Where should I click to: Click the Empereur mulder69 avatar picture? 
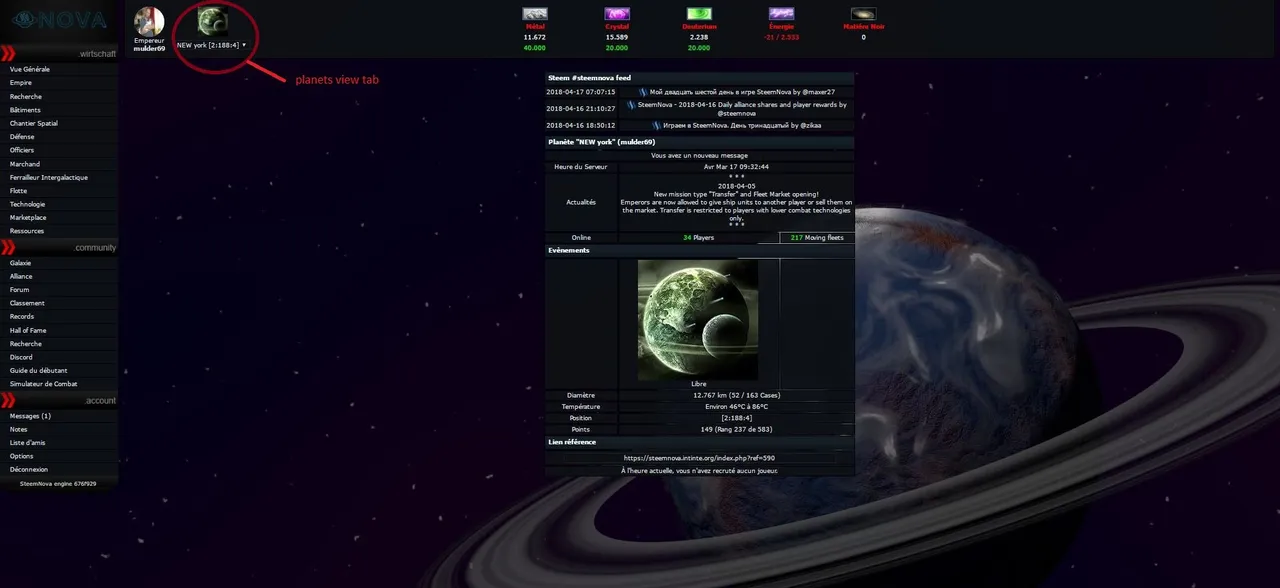click(149, 20)
